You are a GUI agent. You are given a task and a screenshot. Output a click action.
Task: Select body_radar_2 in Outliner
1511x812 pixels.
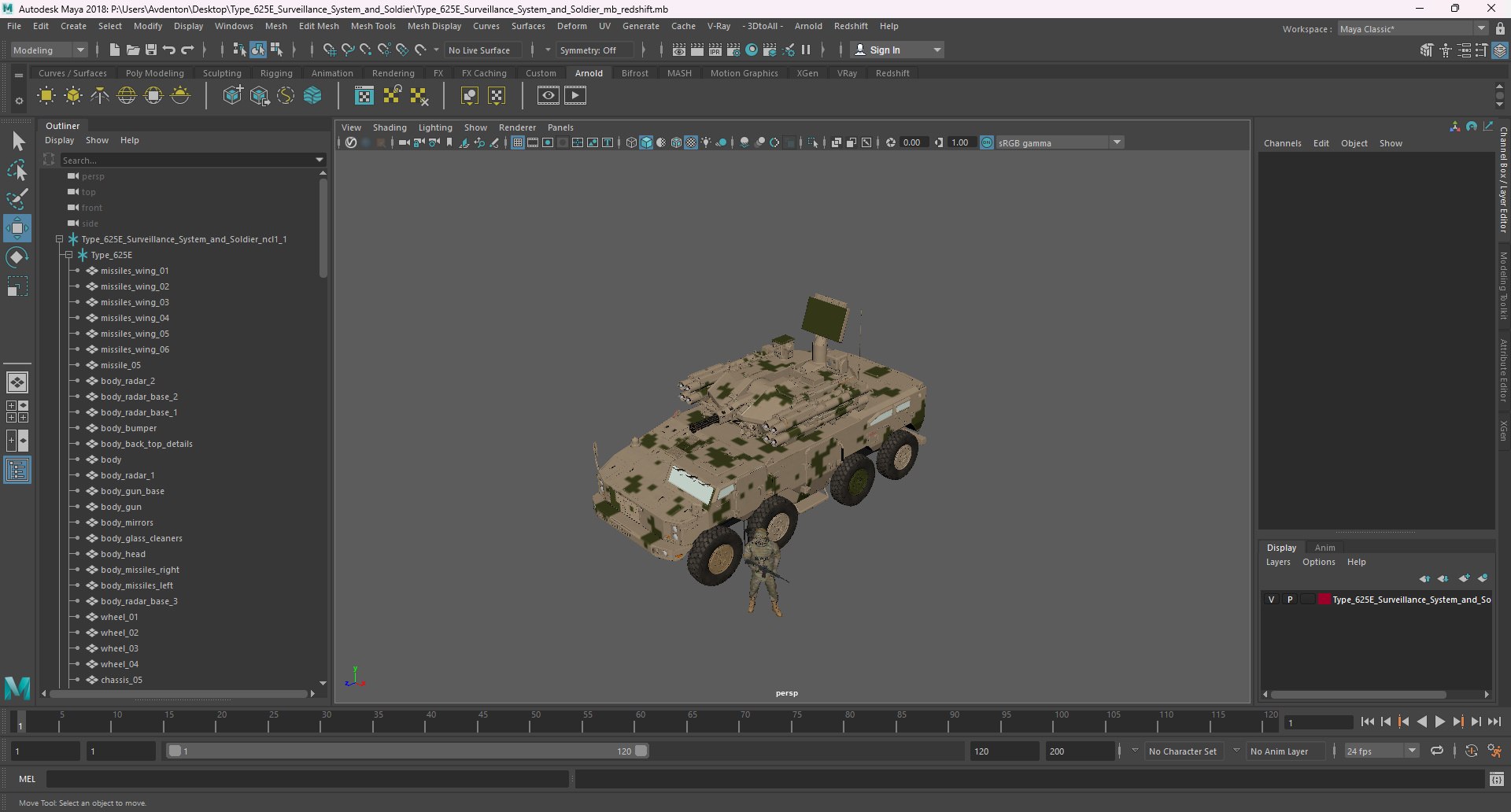(127, 381)
